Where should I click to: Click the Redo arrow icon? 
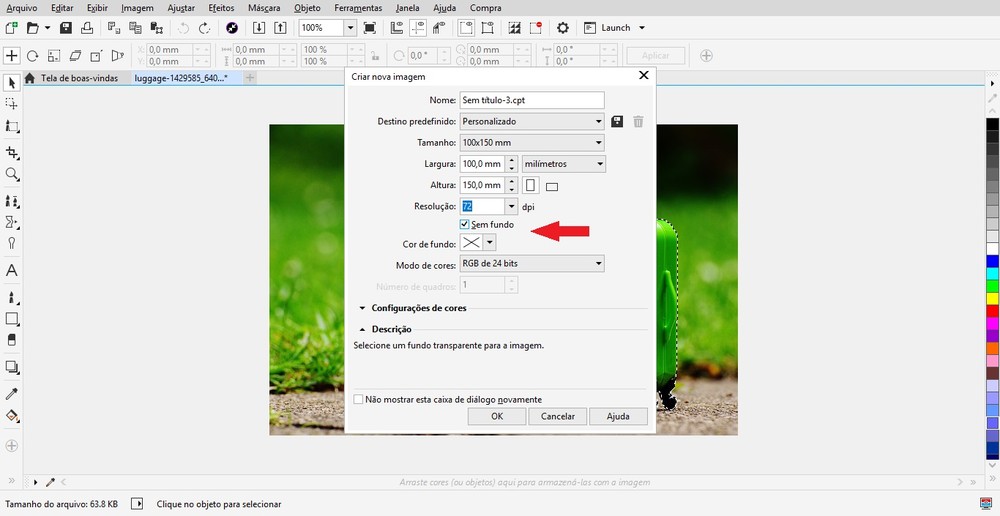(205, 27)
